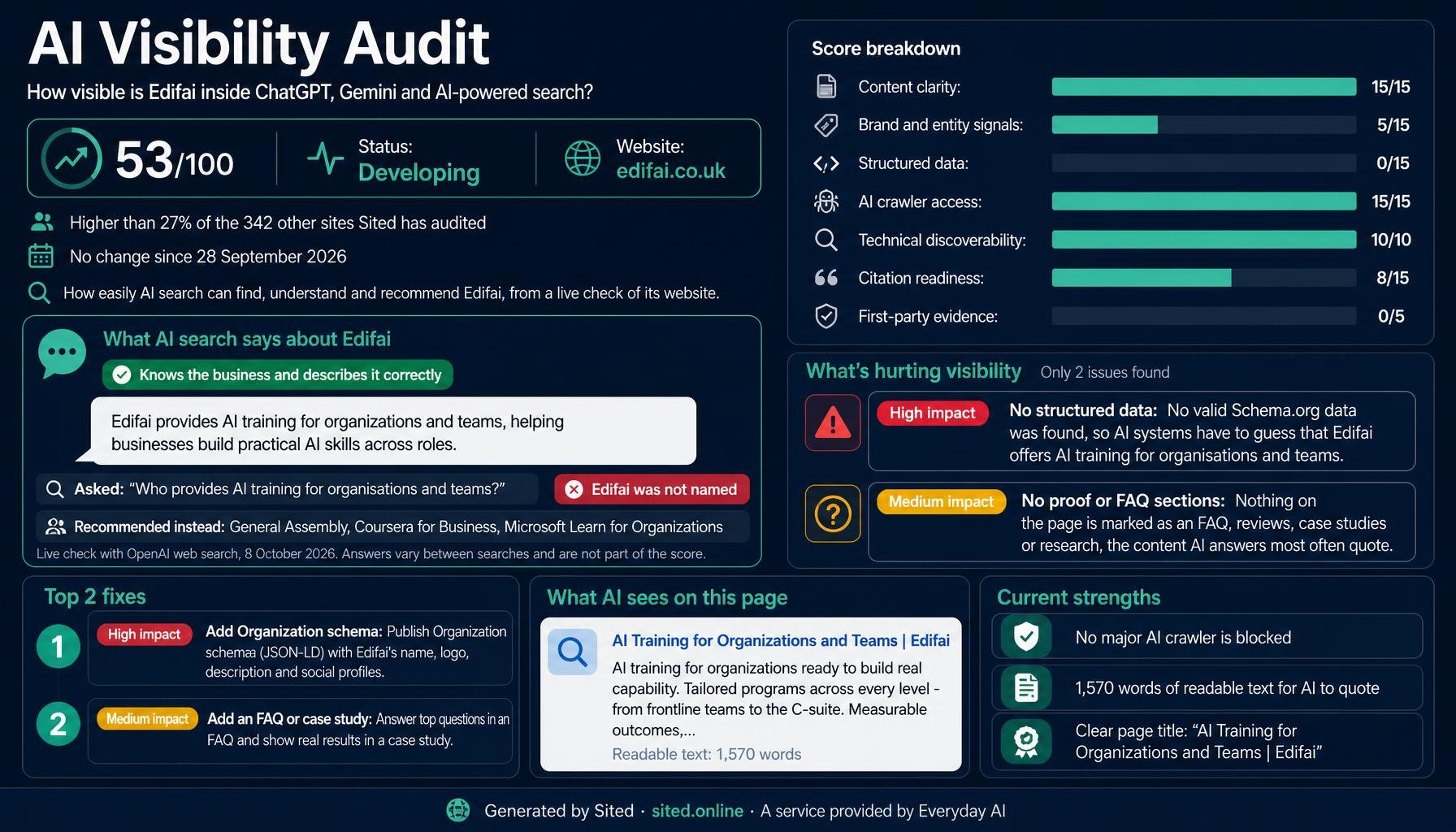Click the quote marks icon for Citation readiness
This screenshot has height=832, width=1456.
click(x=826, y=278)
